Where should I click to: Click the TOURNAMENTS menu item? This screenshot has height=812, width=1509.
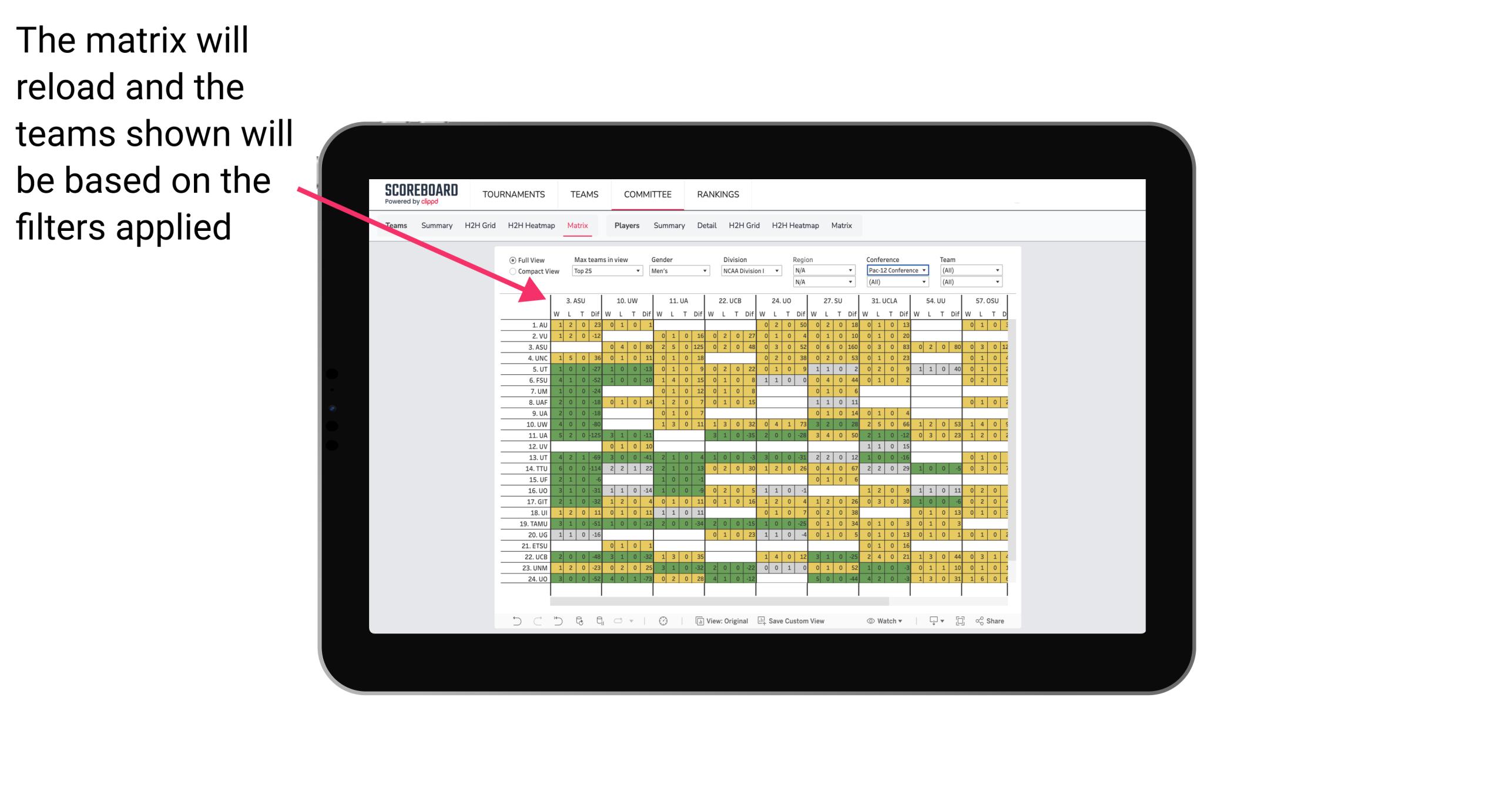pos(512,194)
